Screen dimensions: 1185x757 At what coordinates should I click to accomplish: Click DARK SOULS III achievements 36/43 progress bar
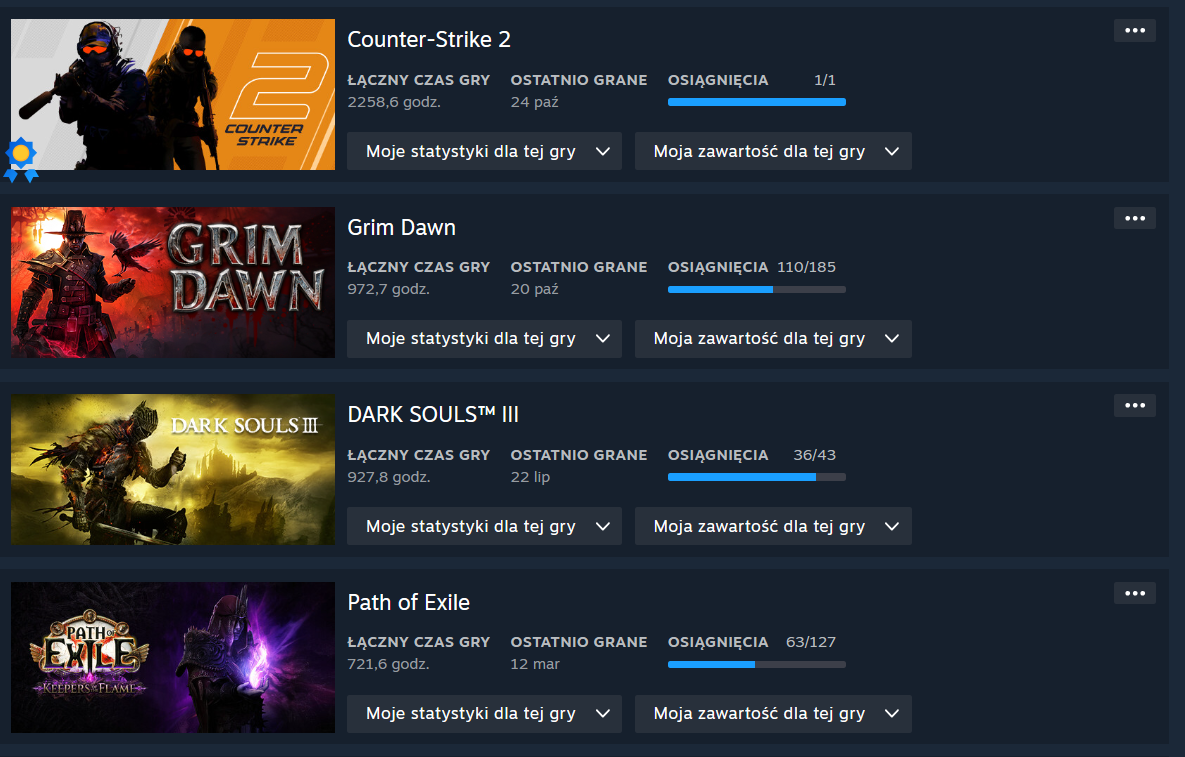pos(756,477)
